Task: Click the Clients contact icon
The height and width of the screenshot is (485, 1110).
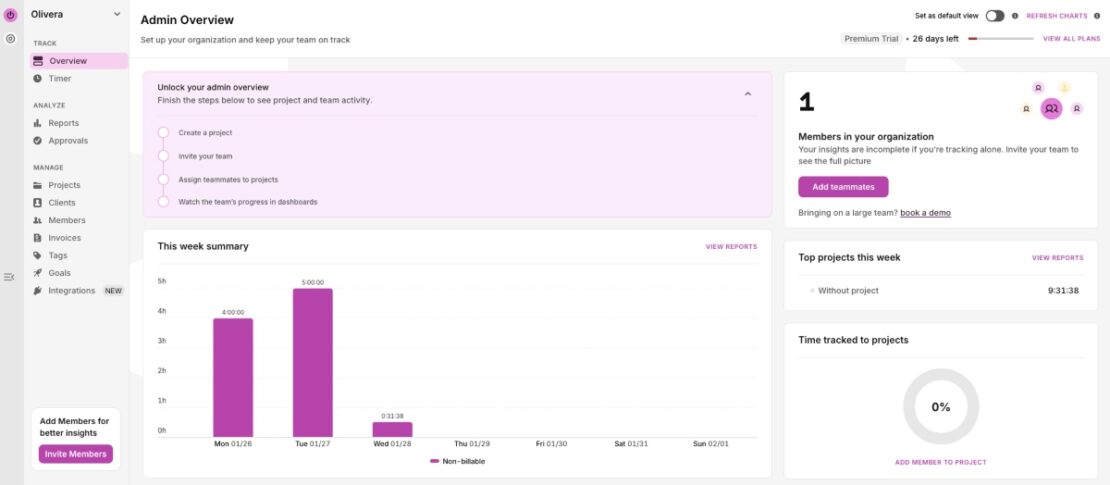Action: point(38,202)
